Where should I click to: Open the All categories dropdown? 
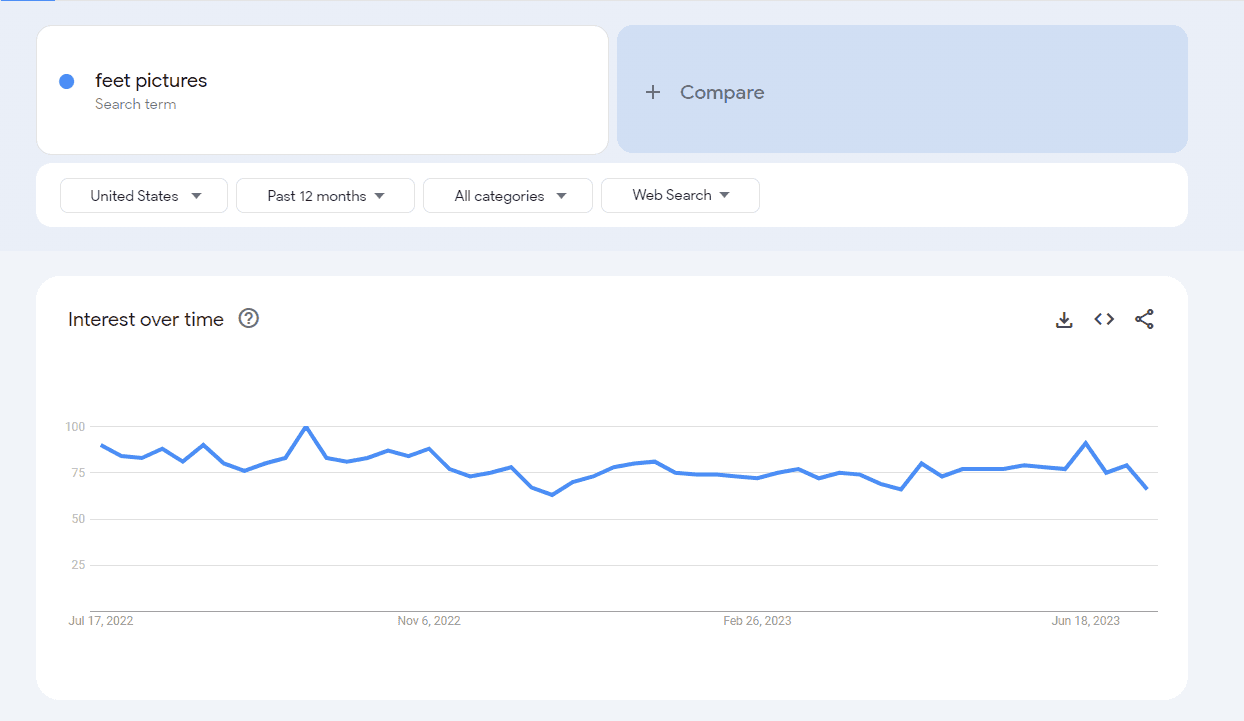pyautogui.click(x=508, y=196)
